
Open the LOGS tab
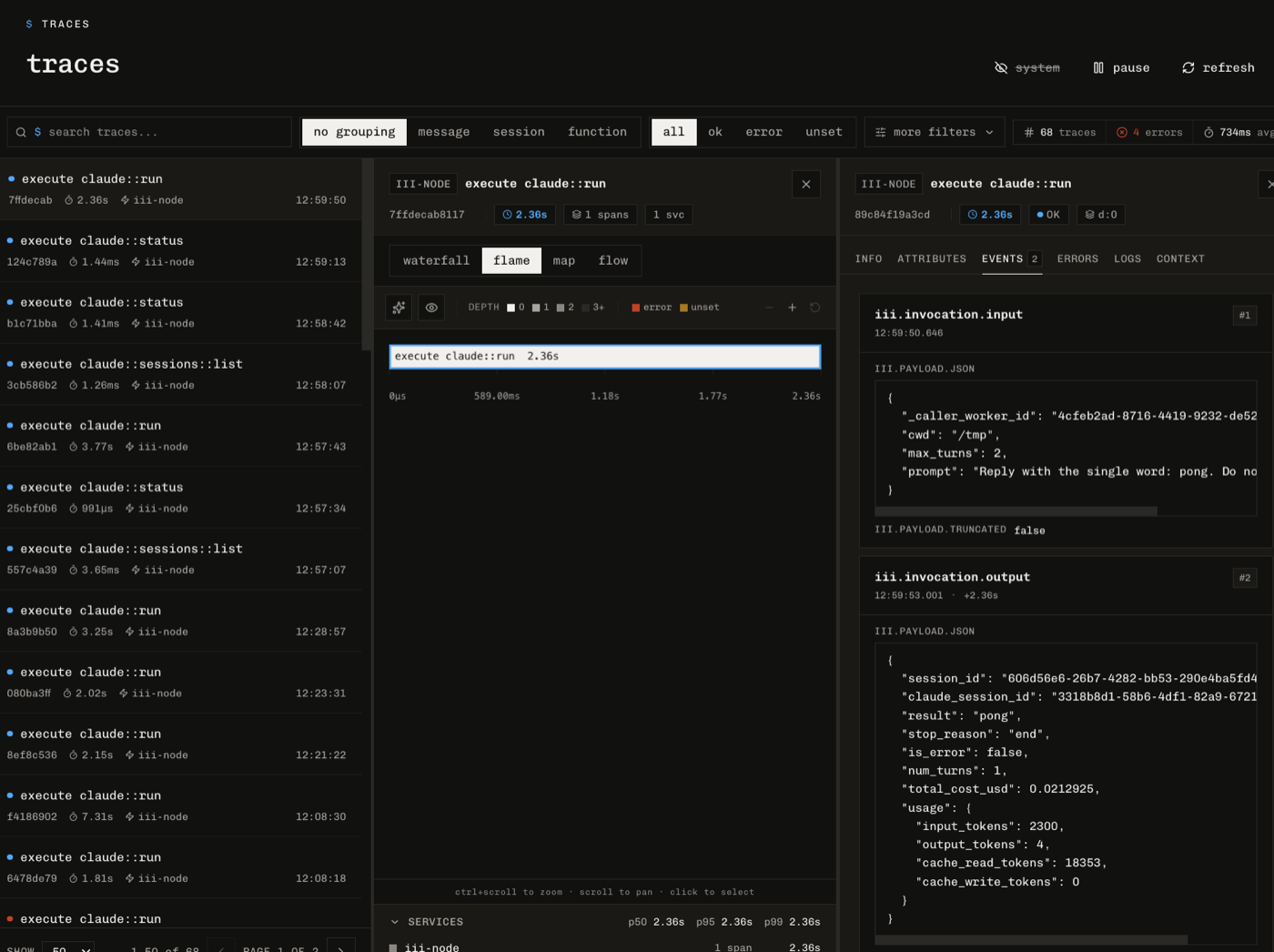[1127, 259]
